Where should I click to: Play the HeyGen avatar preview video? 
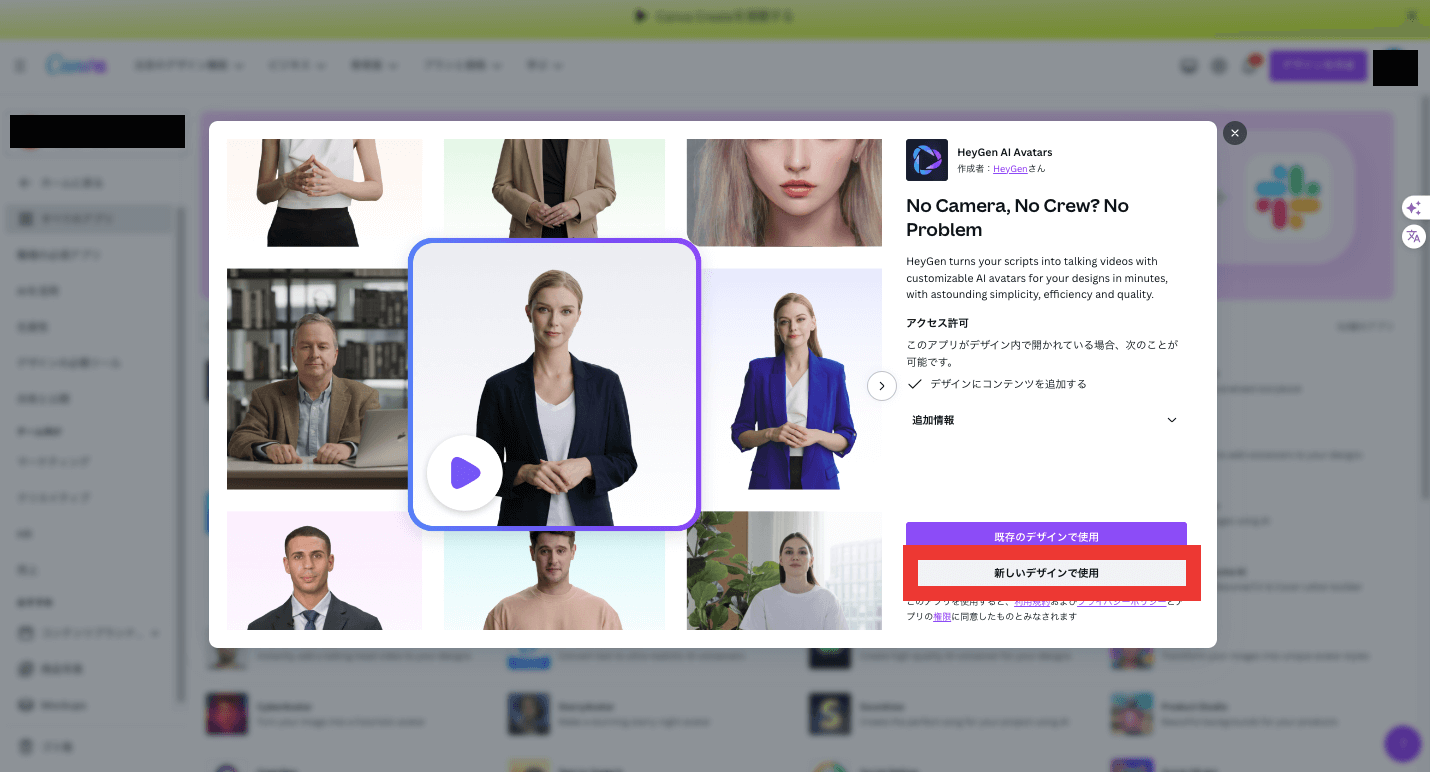pyautogui.click(x=464, y=473)
